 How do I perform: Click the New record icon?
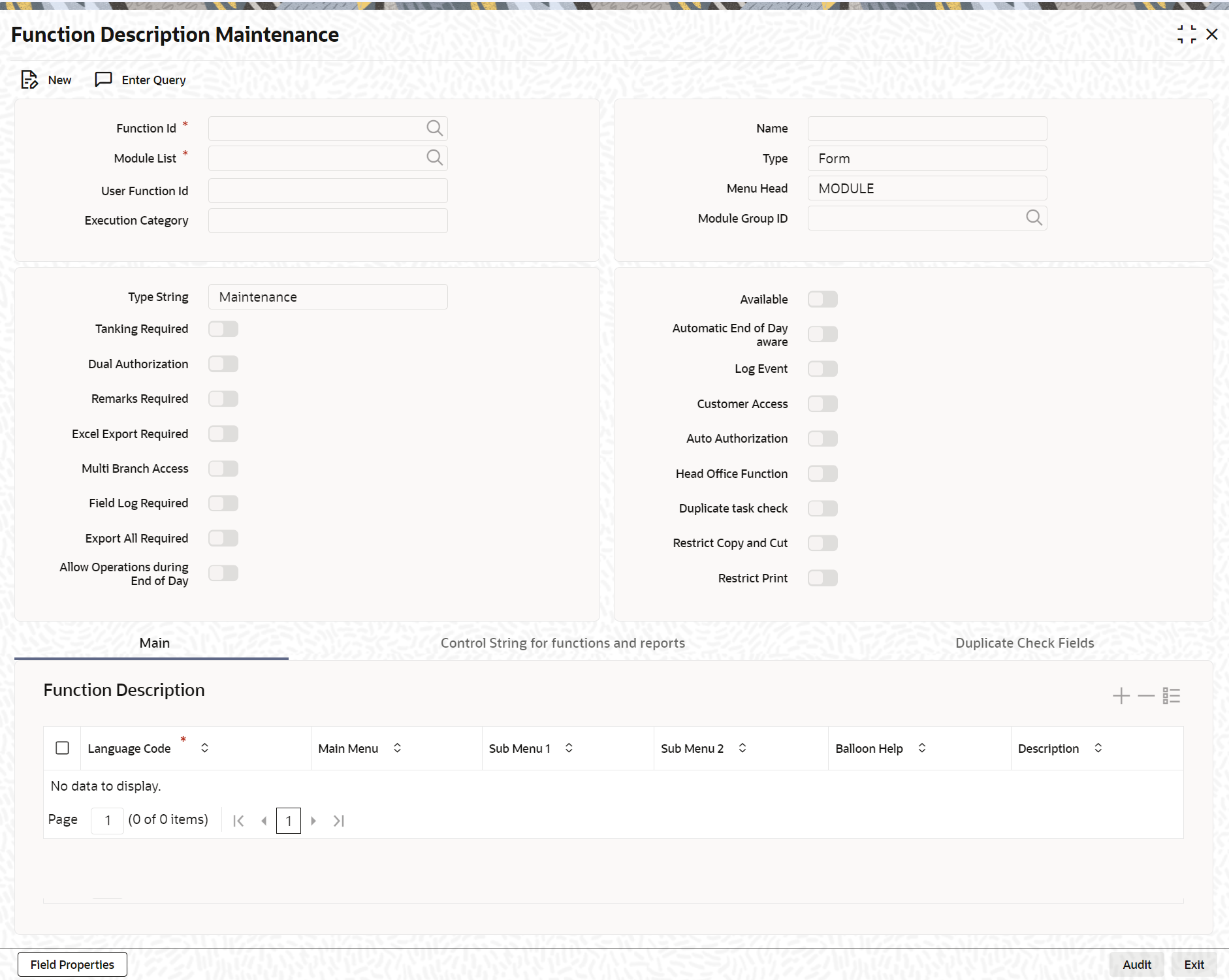pos(29,80)
